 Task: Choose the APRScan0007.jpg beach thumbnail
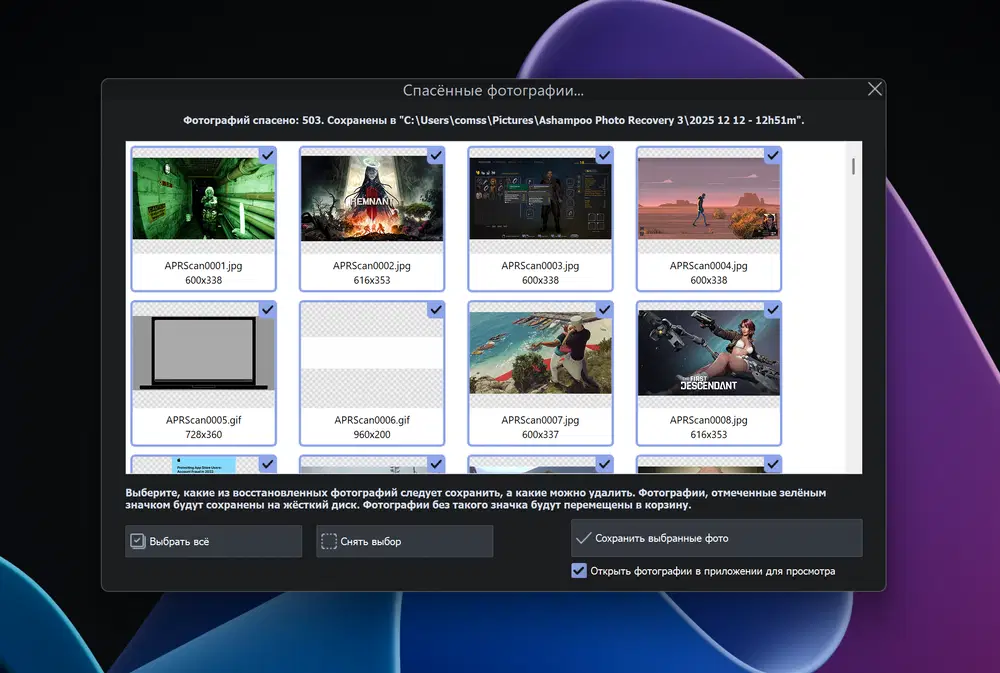coord(540,353)
